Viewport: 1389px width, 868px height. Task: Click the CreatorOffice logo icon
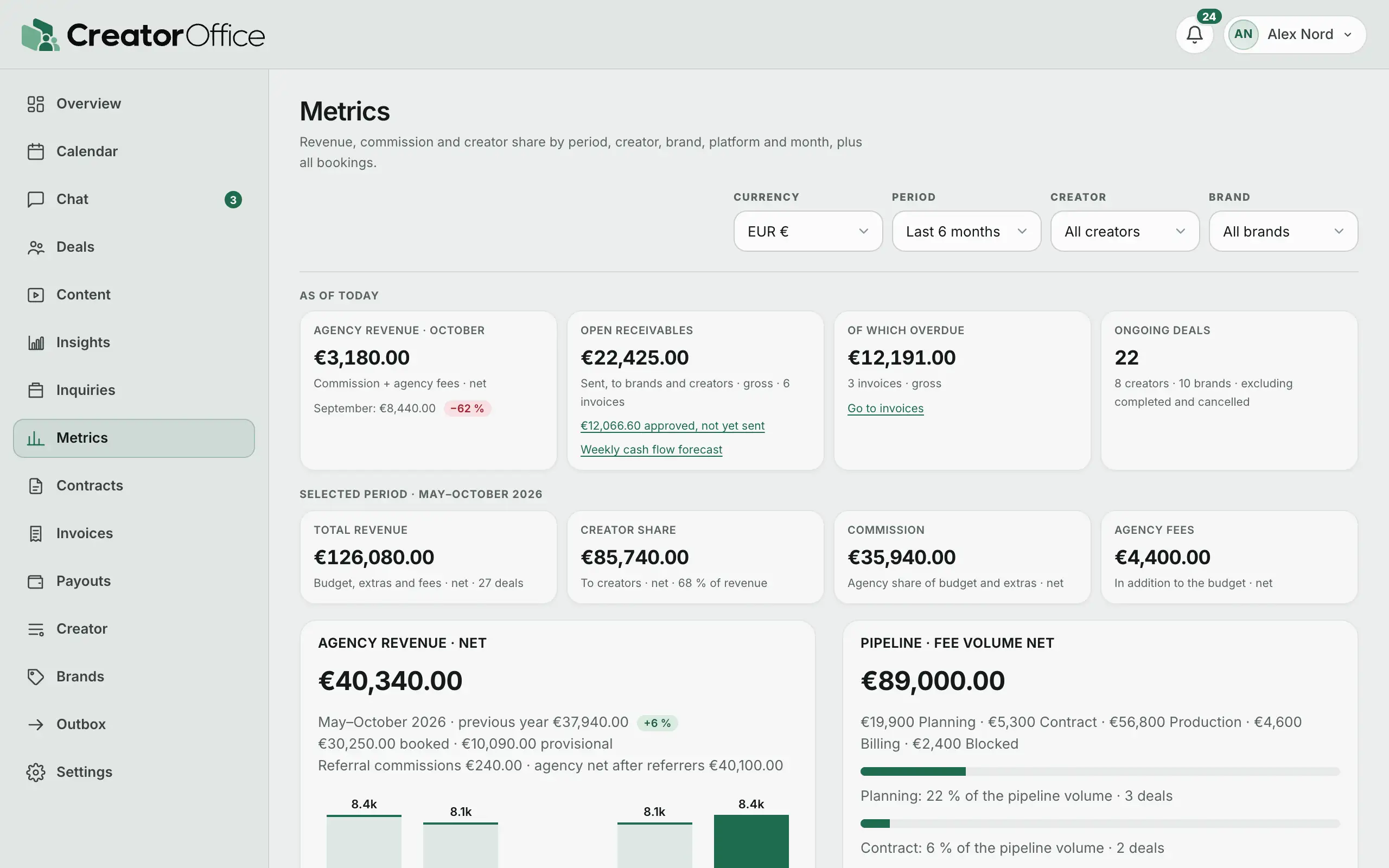pos(40,34)
